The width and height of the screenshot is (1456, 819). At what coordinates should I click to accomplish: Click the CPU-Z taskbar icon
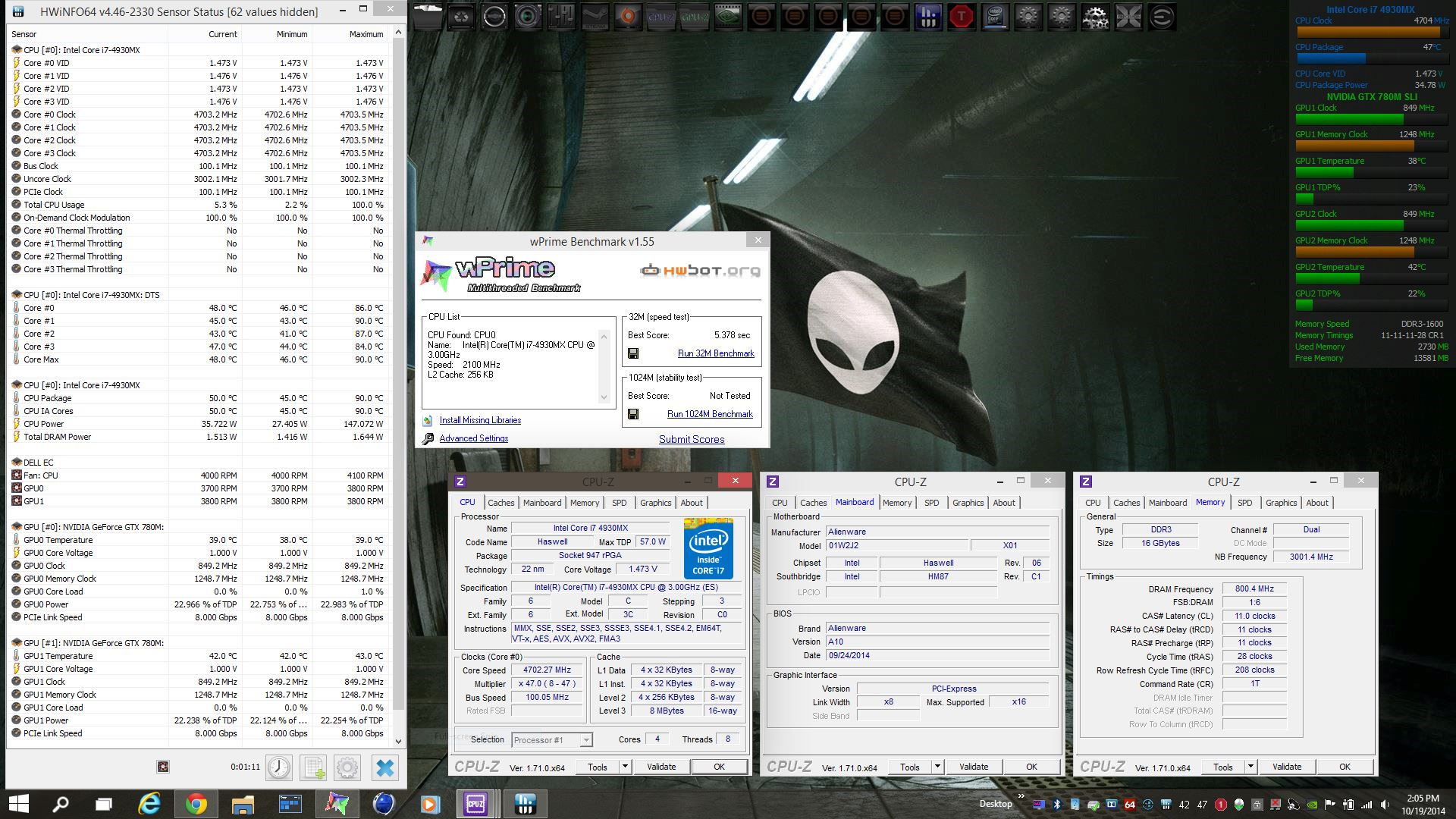point(475,804)
